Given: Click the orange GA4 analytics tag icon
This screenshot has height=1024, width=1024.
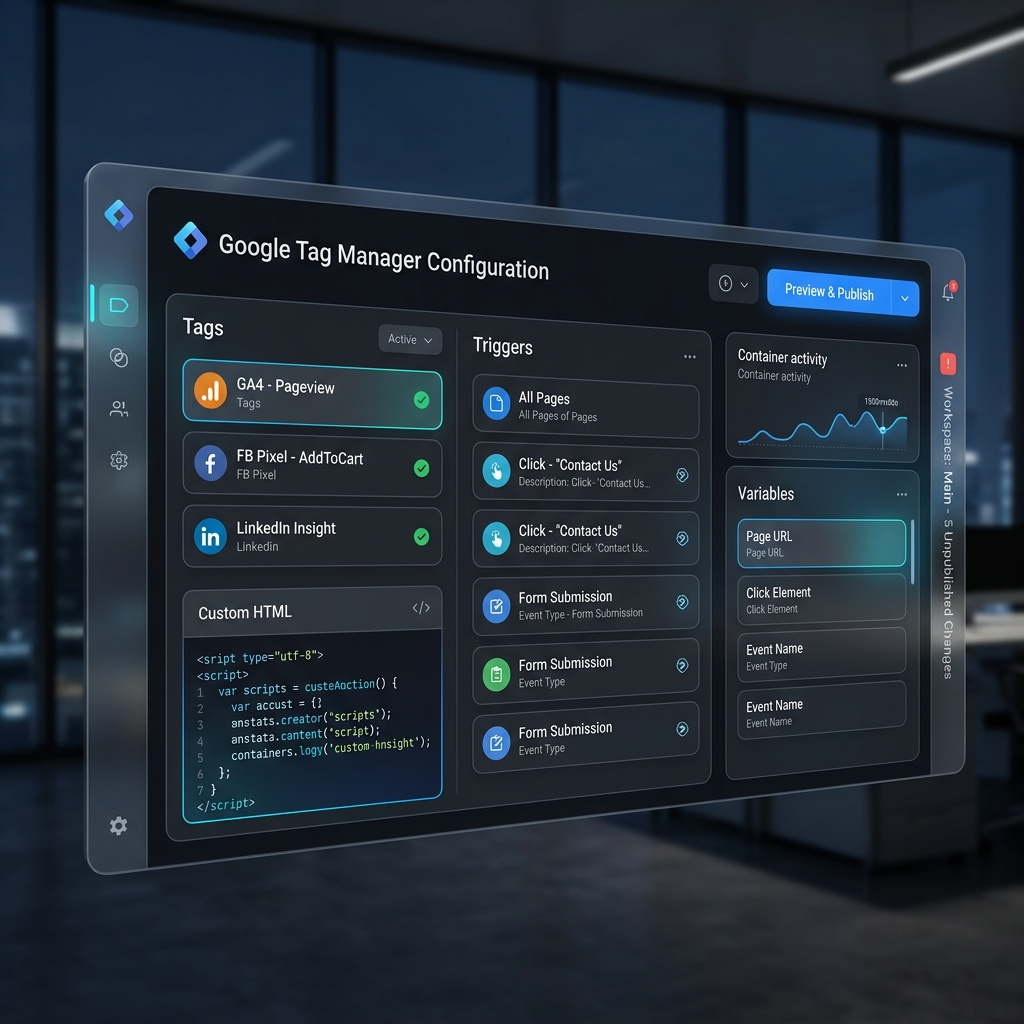Looking at the screenshot, I should pos(210,390).
